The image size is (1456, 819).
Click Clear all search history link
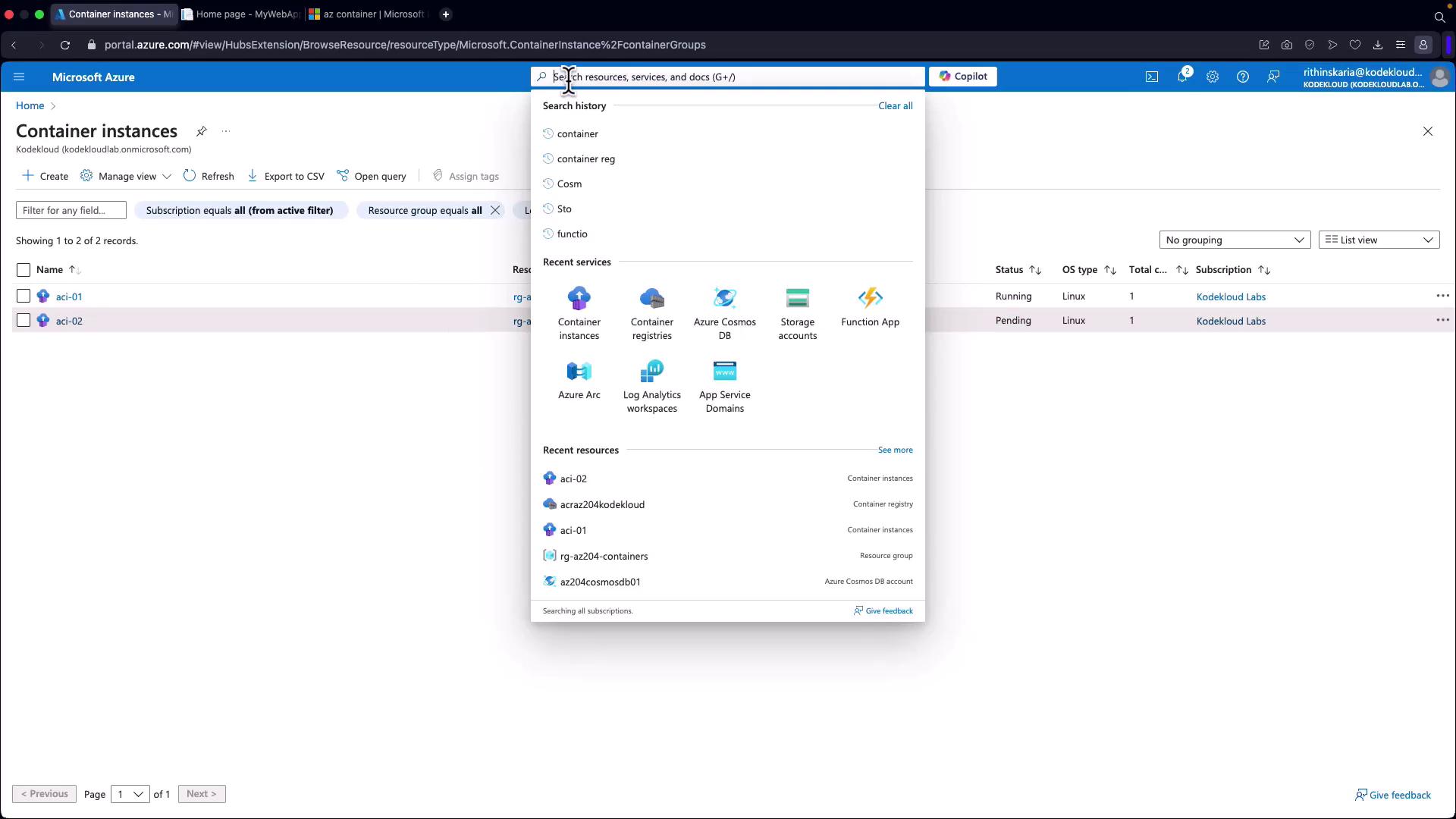pyautogui.click(x=895, y=106)
